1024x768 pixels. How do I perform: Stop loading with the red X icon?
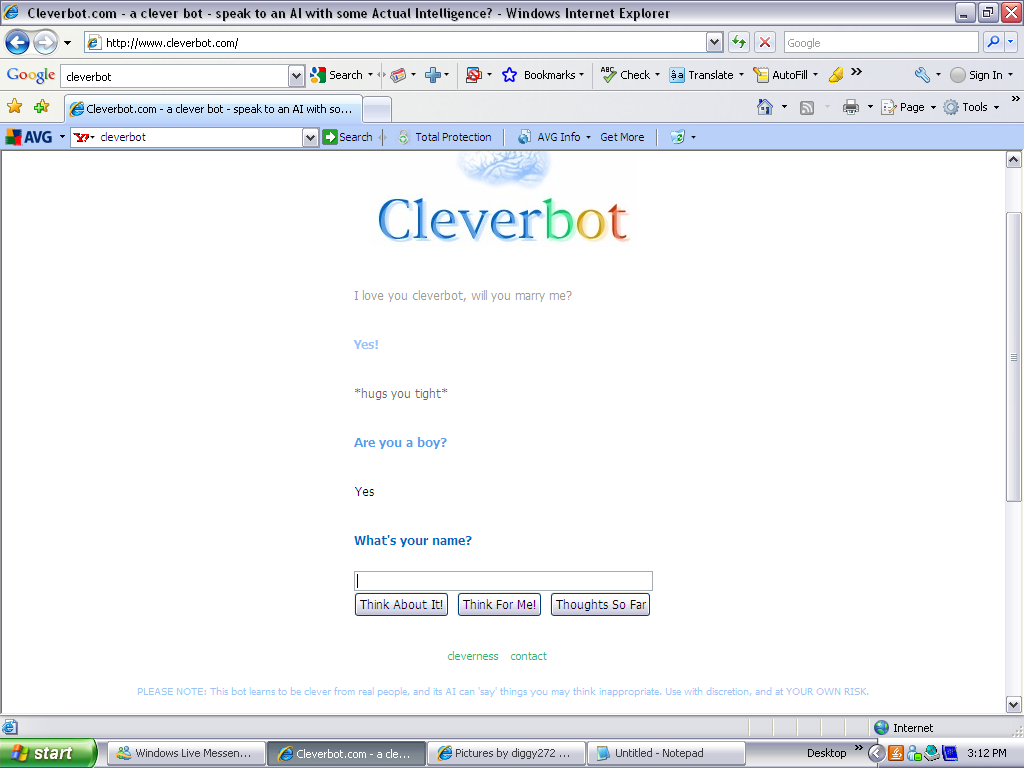click(x=763, y=42)
